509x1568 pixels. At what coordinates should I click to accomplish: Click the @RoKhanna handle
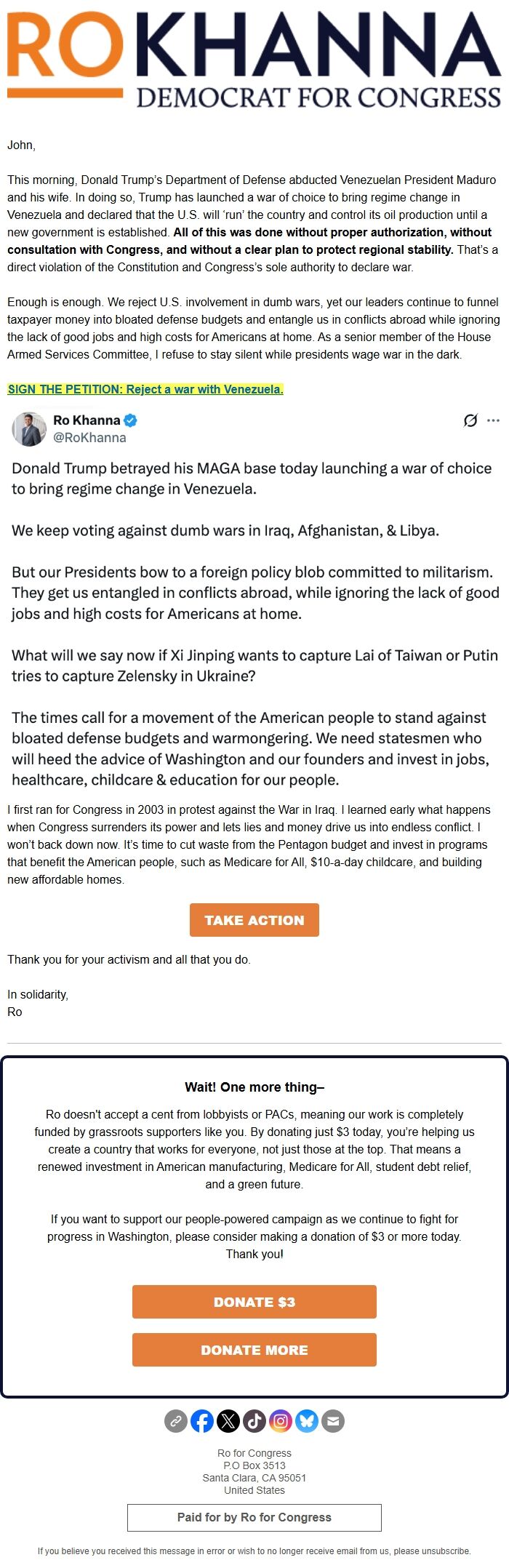(x=89, y=438)
